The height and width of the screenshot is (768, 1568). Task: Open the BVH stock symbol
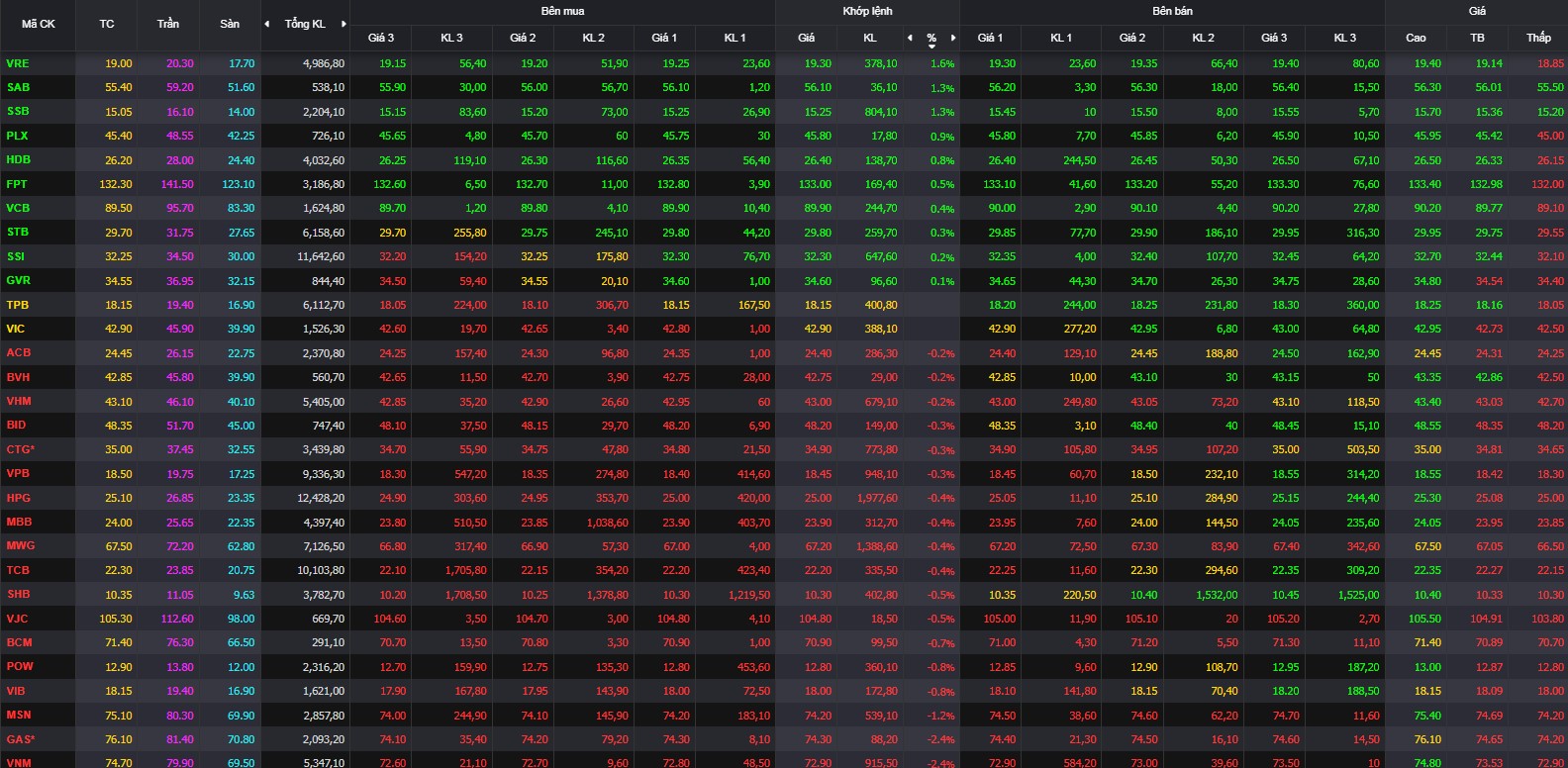pos(18,377)
